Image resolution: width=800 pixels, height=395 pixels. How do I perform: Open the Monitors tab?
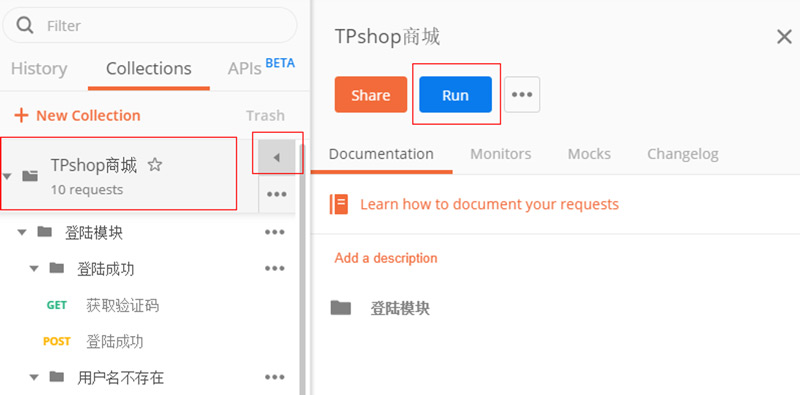[501, 154]
